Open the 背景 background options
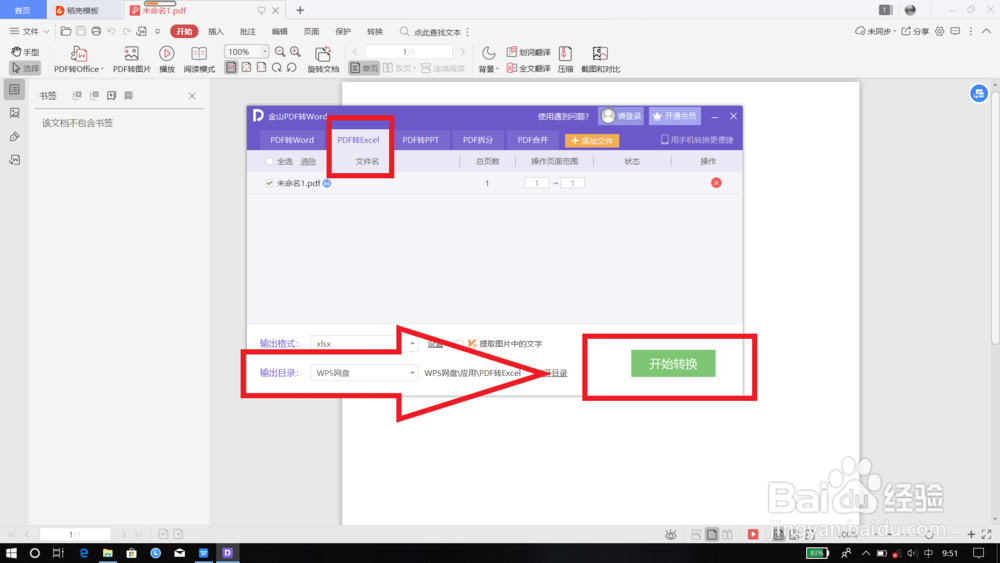Screen dimensions: 1000x563 coord(489,60)
